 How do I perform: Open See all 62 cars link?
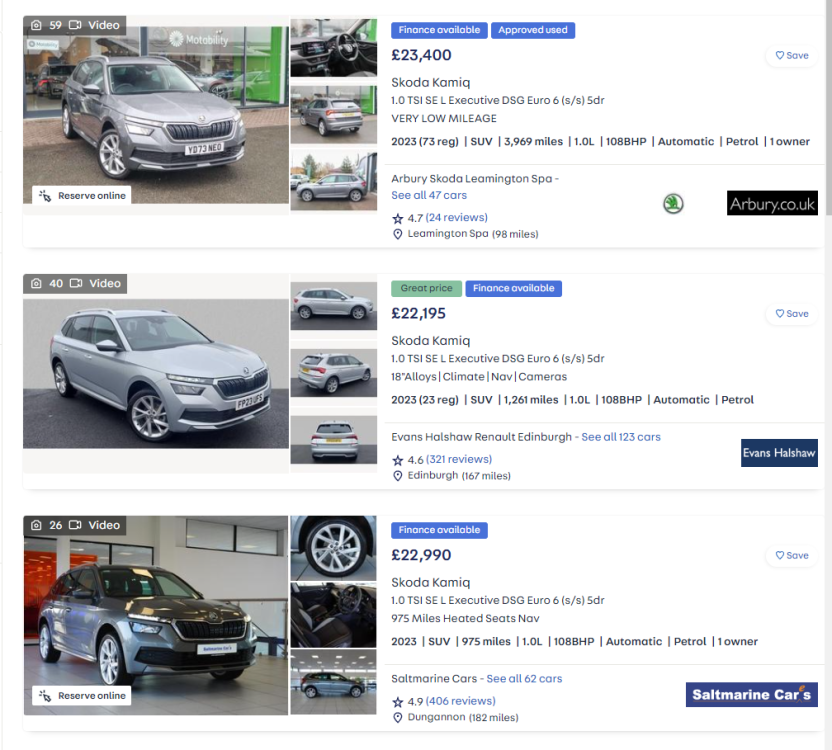point(524,678)
